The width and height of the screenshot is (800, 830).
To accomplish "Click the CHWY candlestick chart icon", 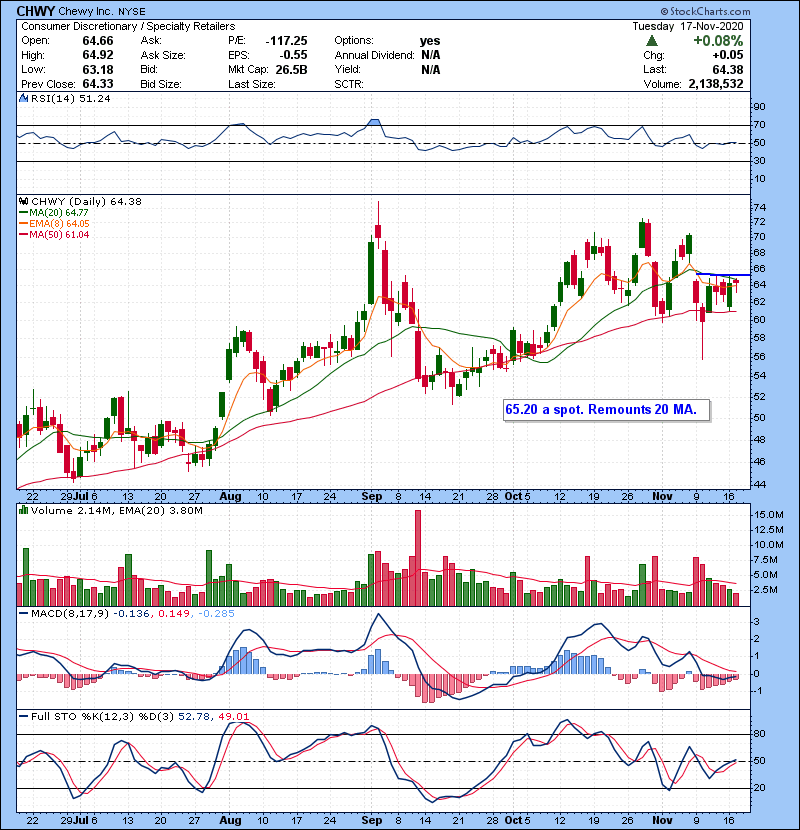I will pyautogui.click(x=23, y=201).
